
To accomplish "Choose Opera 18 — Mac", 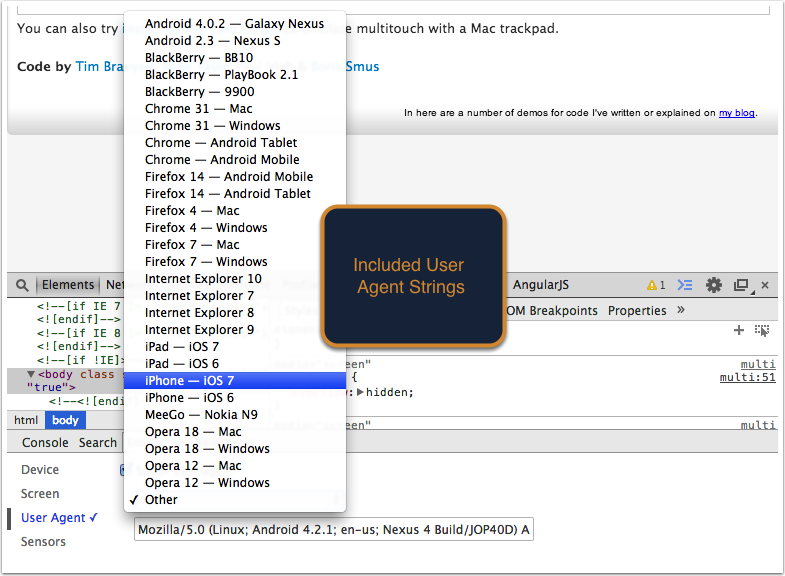I will 234,432.
